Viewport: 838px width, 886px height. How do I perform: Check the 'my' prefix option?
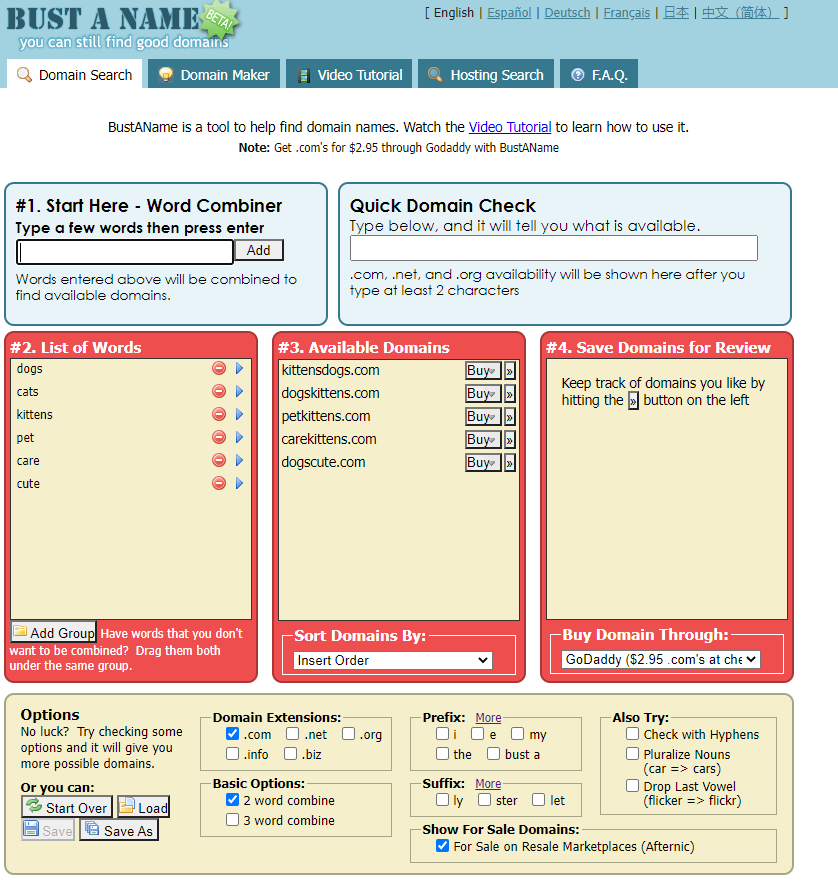tap(517, 733)
